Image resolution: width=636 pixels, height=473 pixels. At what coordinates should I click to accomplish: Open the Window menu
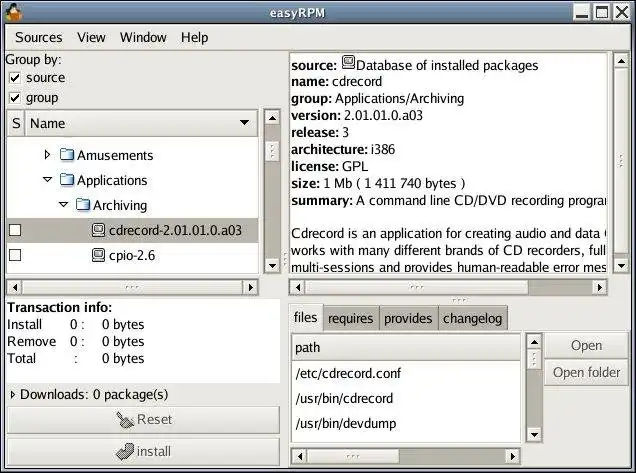point(143,37)
